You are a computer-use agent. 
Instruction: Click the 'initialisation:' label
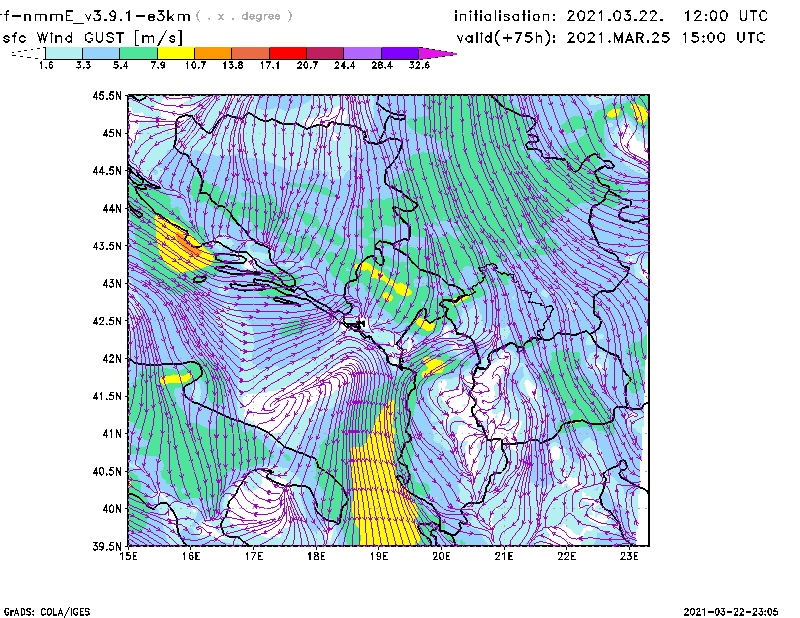[505, 16]
